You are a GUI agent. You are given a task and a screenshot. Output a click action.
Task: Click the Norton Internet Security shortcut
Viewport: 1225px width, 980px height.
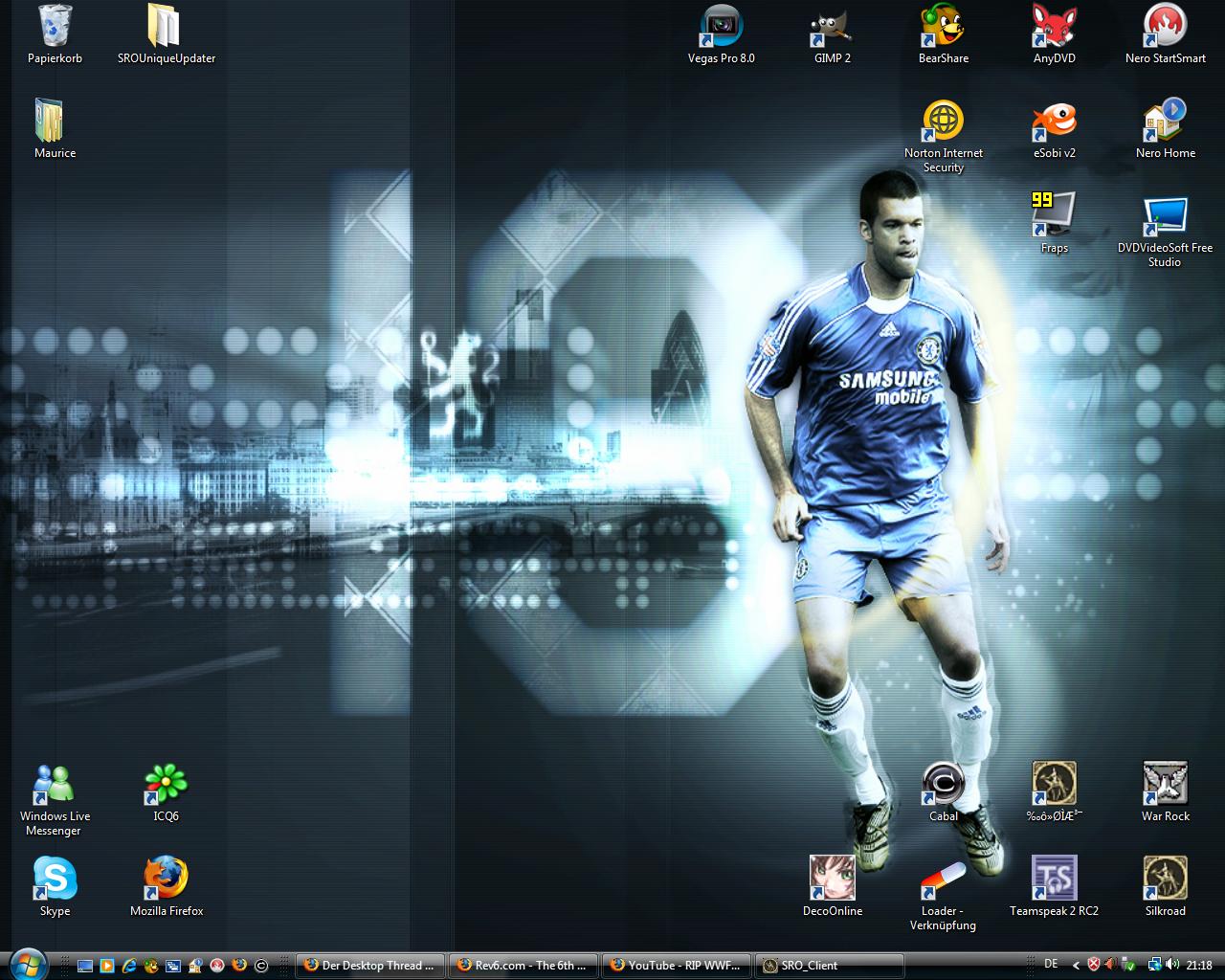point(943,122)
